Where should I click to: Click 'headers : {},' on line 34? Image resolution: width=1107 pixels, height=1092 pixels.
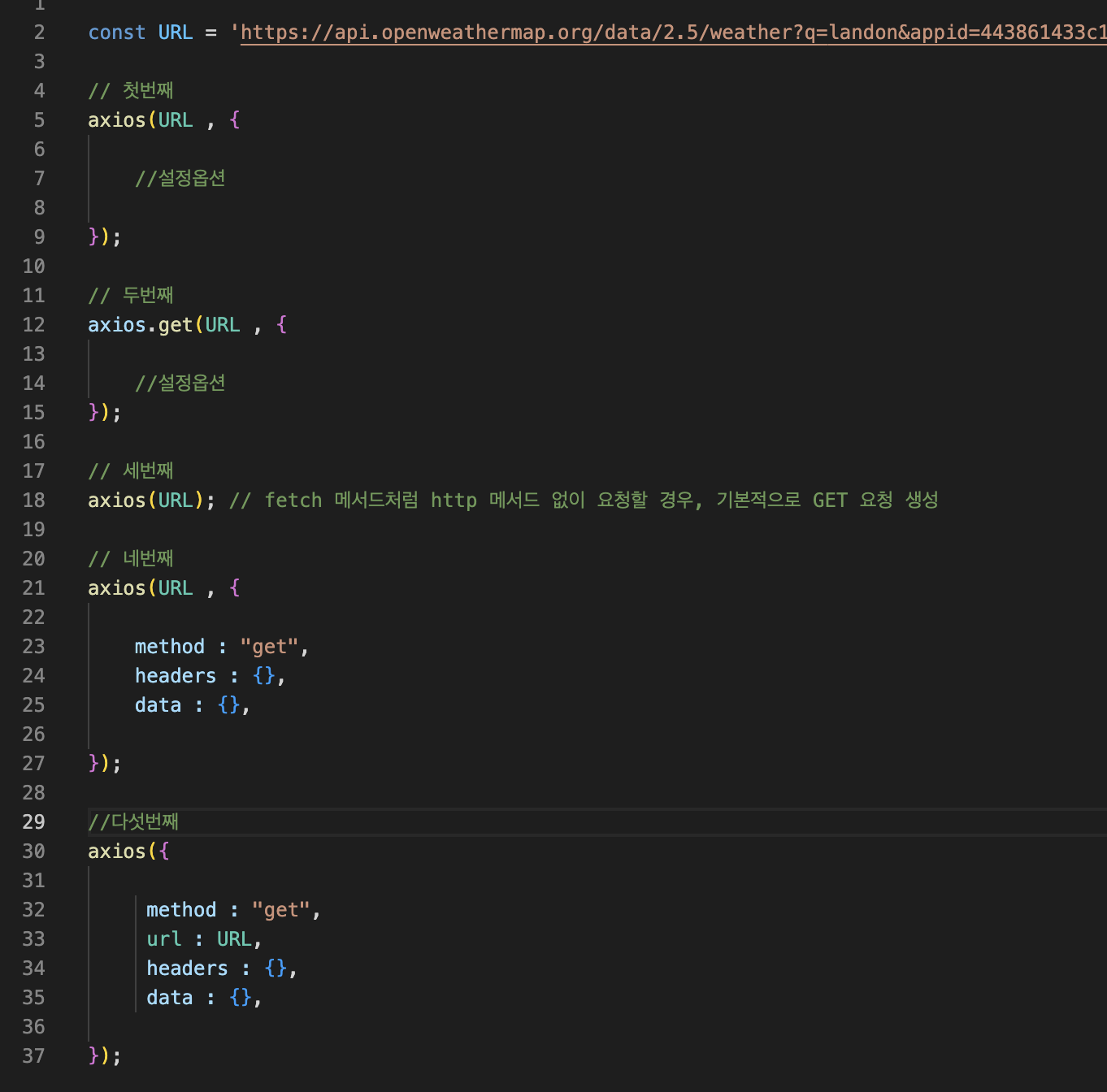click(222, 968)
